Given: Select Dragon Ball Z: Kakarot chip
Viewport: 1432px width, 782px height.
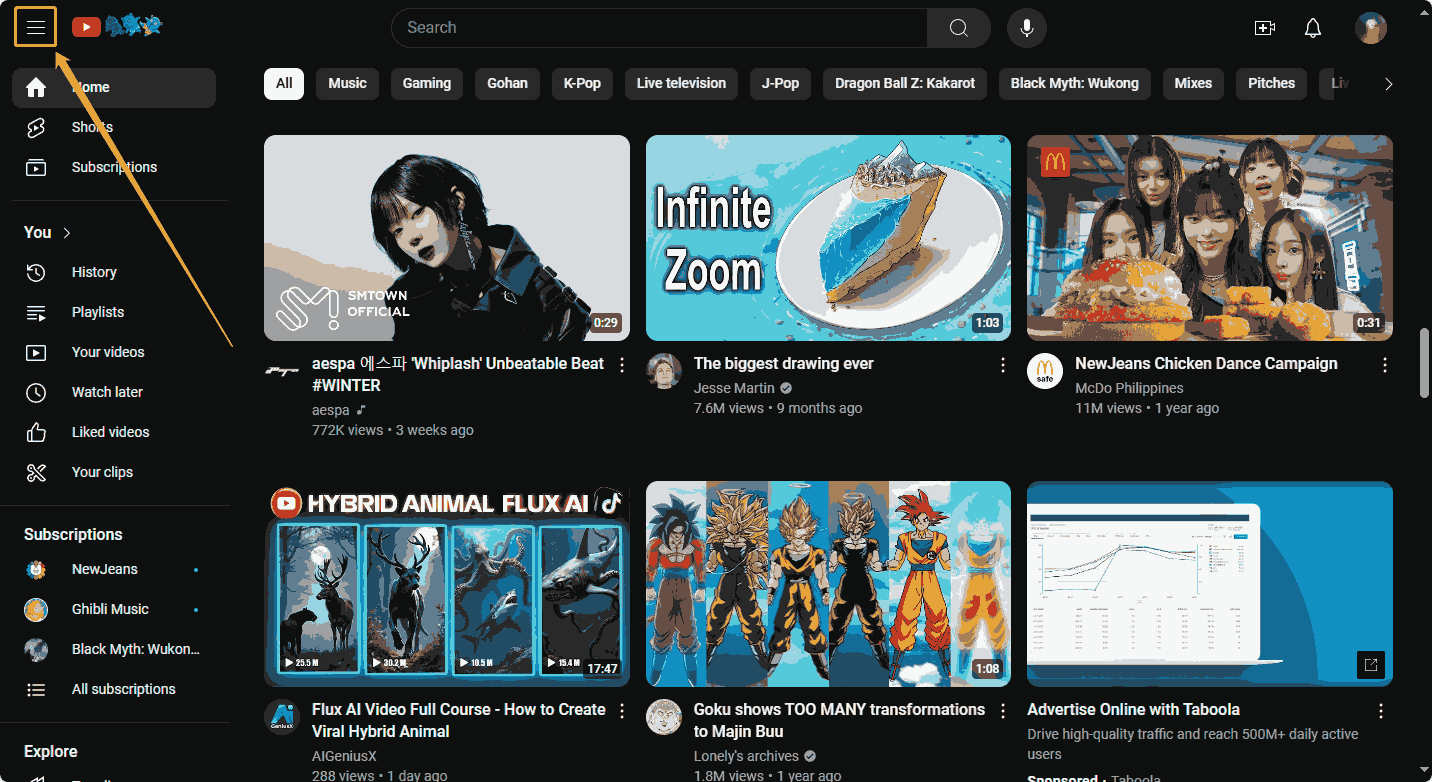Looking at the screenshot, I should 905,84.
